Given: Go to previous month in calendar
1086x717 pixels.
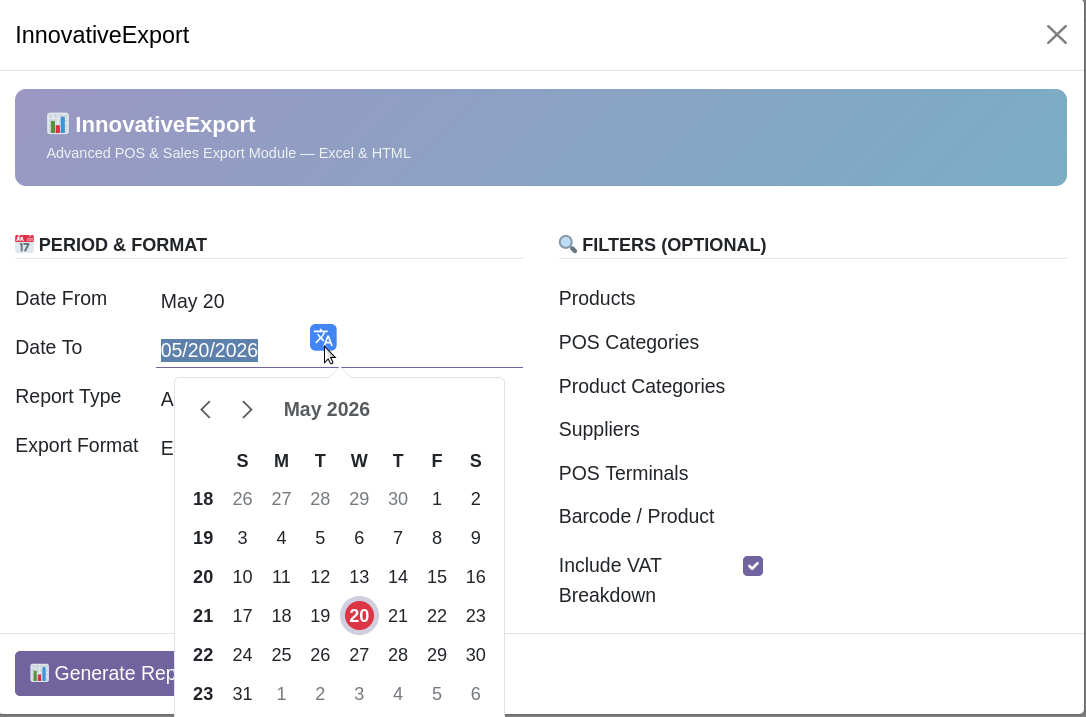Looking at the screenshot, I should tap(206, 409).
